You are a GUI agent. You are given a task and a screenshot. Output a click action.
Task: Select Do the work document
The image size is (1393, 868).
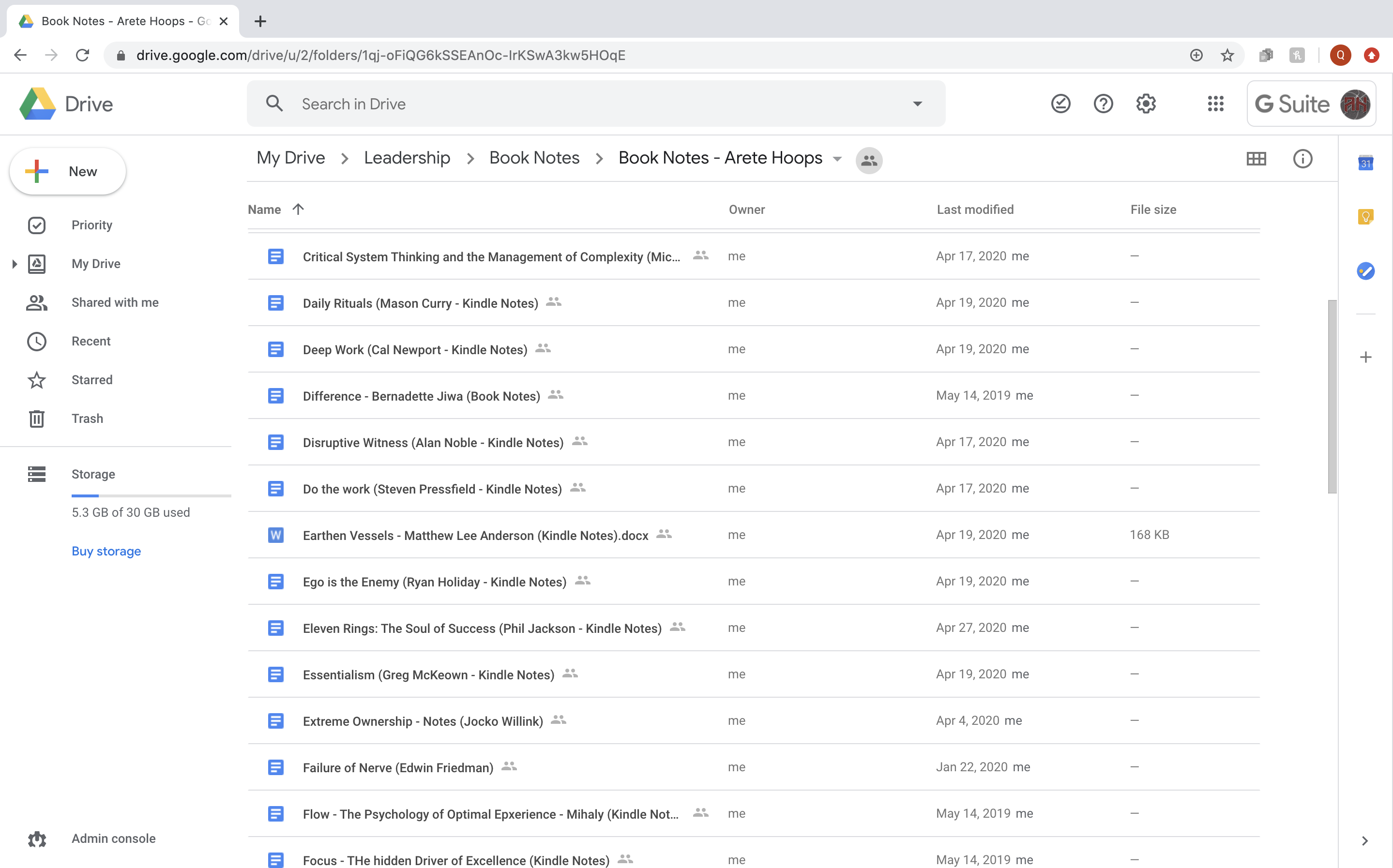pyautogui.click(x=753, y=489)
